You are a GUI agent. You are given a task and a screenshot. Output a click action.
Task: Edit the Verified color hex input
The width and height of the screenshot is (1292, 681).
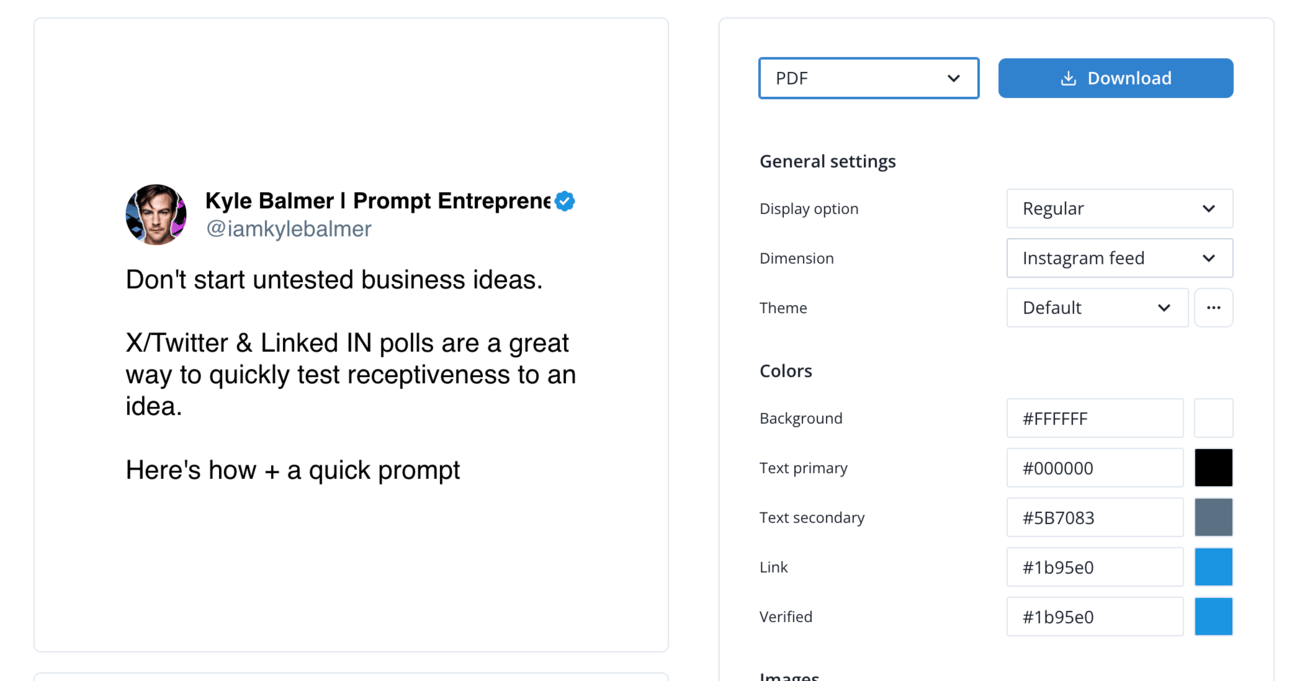pyautogui.click(x=1094, y=617)
